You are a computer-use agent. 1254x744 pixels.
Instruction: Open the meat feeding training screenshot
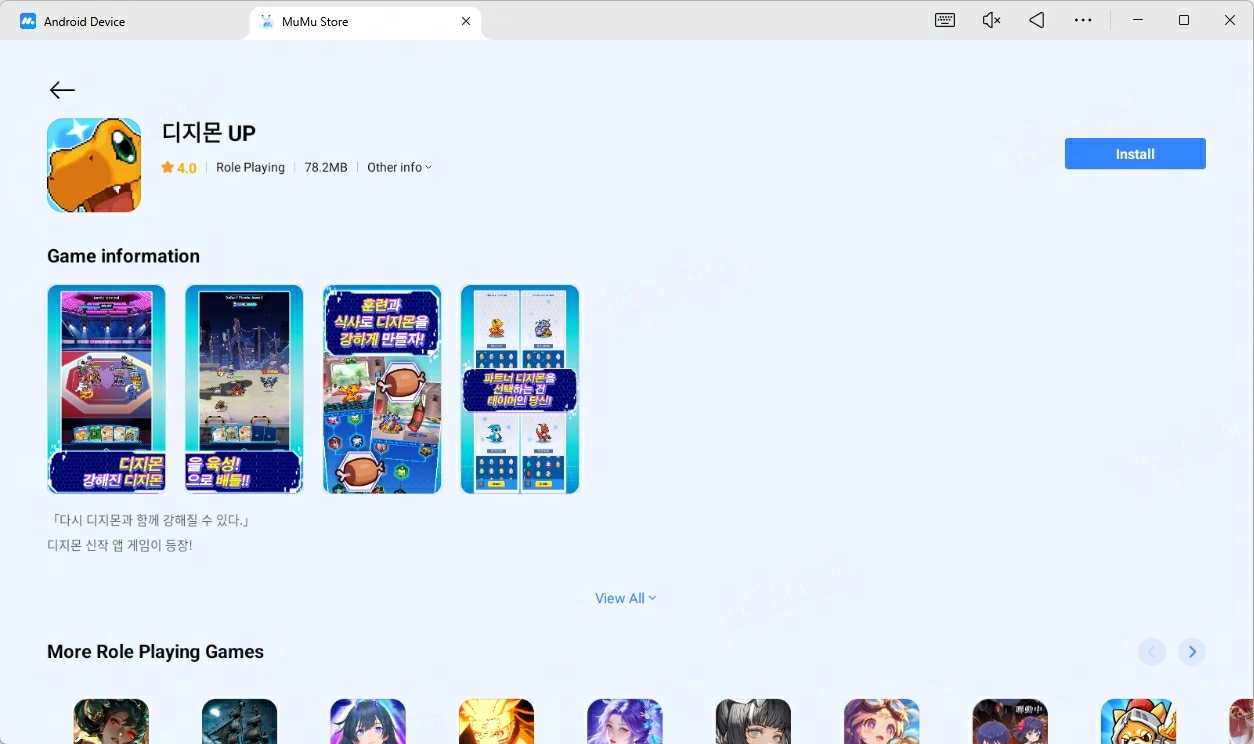pyautogui.click(x=382, y=389)
